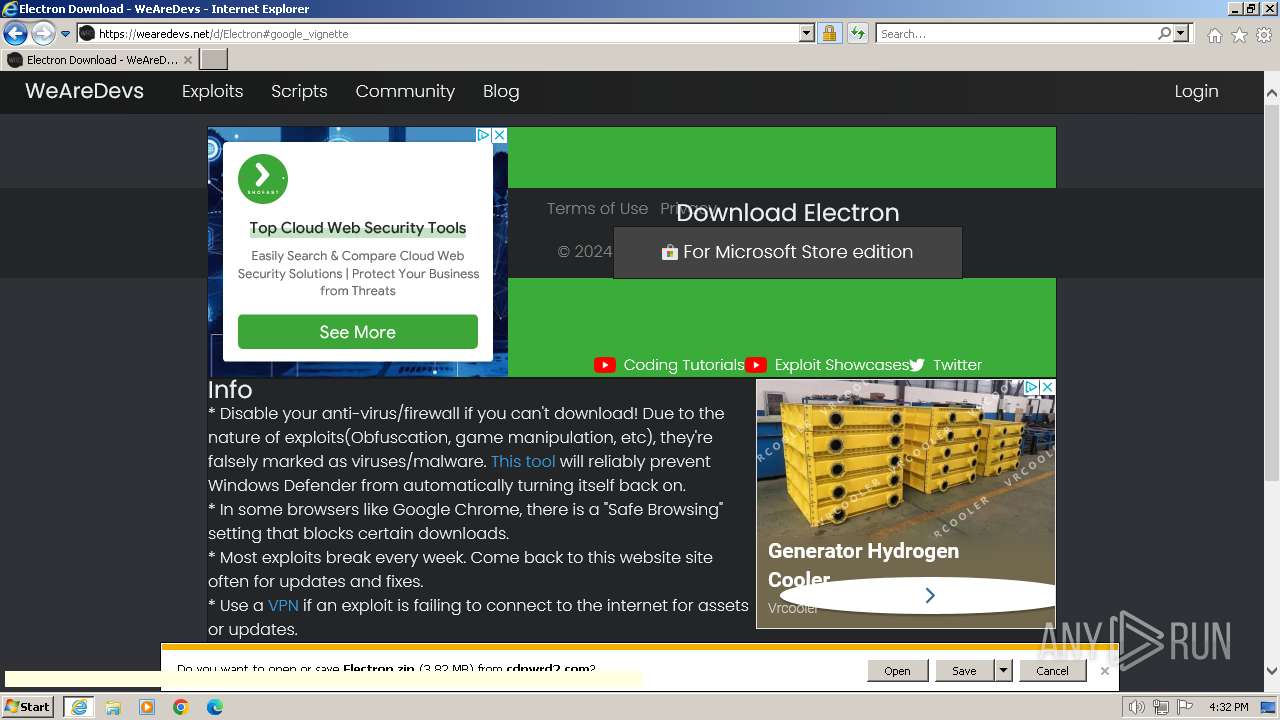Open the Exploits menu item
Image resolution: width=1280 pixels, height=720 pixels.
[212, 91]
